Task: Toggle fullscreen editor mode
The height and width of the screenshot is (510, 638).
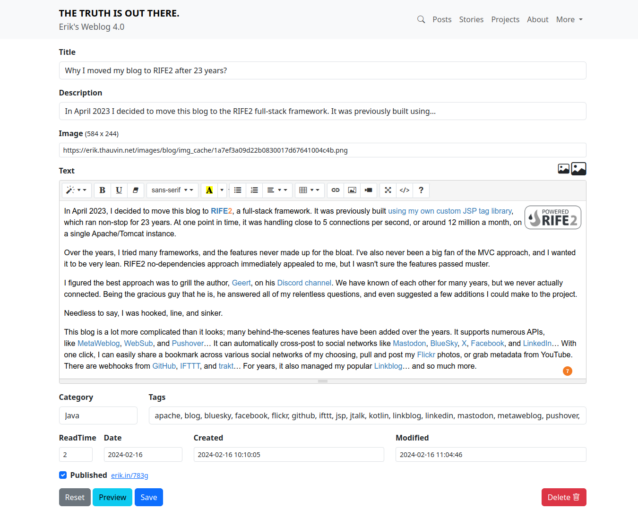Action: point(388,190)
